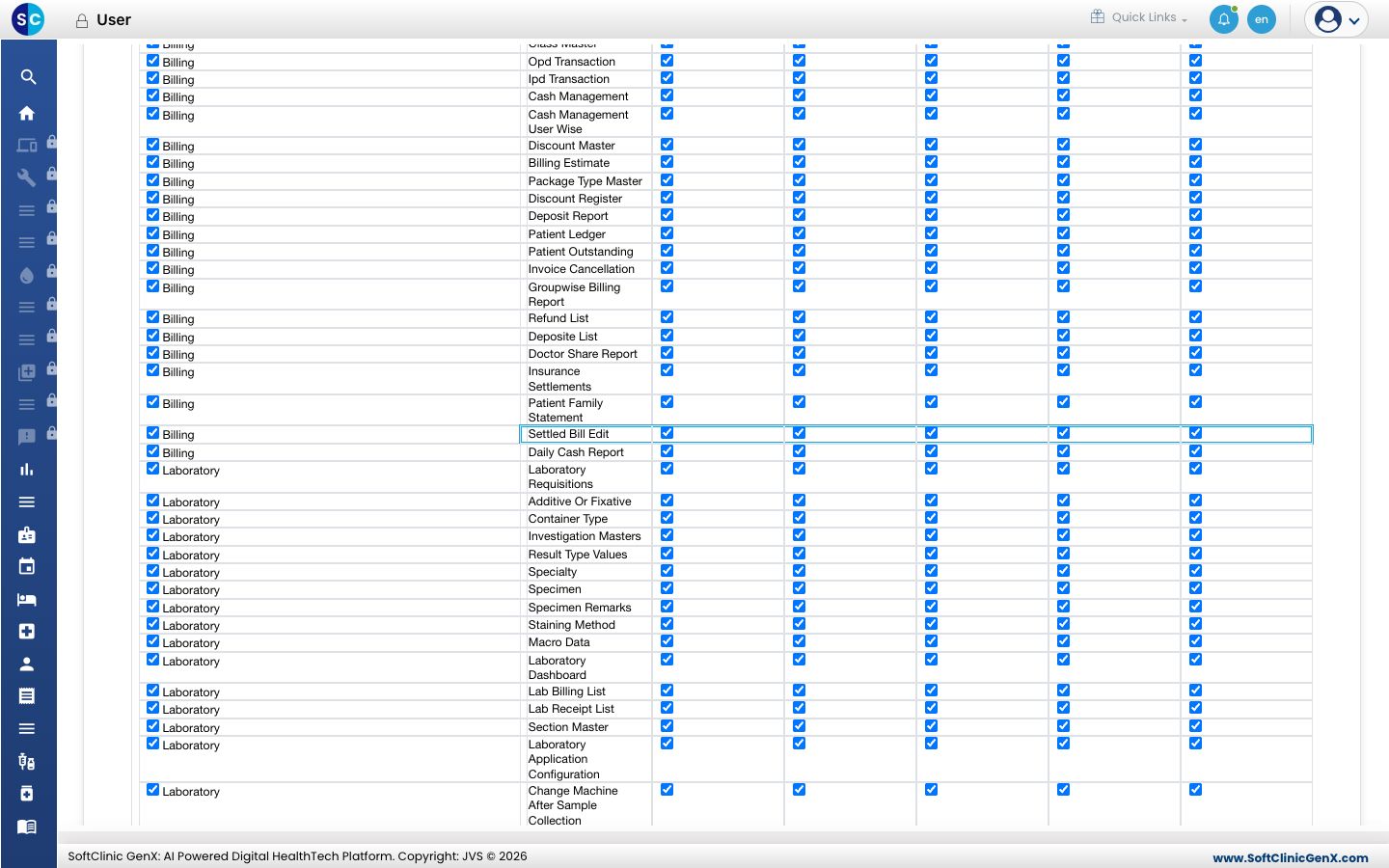
Task: Click the 'Doctor Share Report' cell
Action: [586, 354]
